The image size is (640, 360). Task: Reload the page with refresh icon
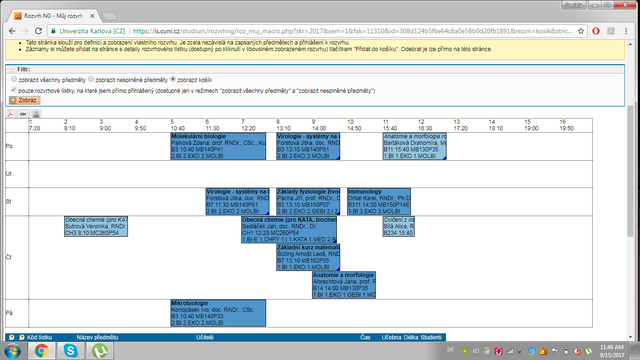pyautogui.click(x=38, y=31)
